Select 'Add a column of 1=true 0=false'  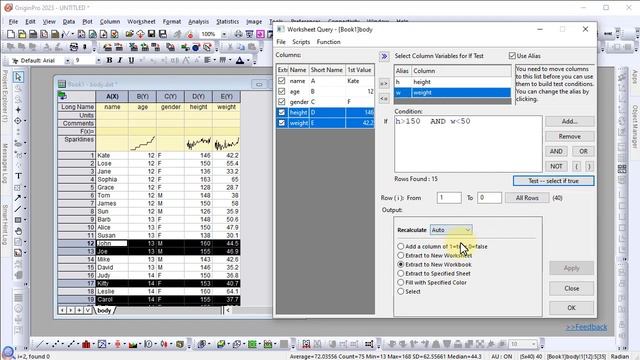point(401,246)
